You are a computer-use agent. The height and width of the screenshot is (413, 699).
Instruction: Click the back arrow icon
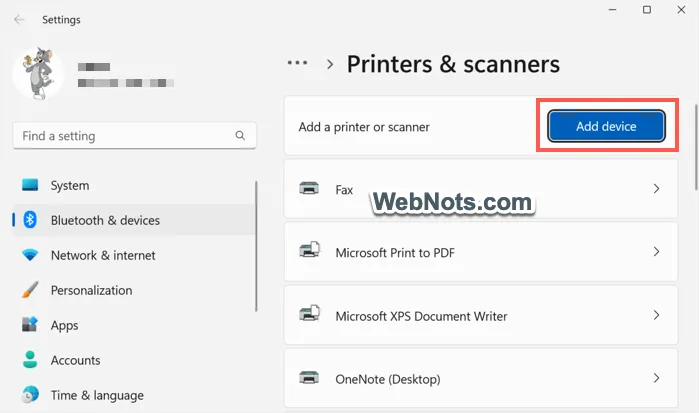tap(19, 20)
